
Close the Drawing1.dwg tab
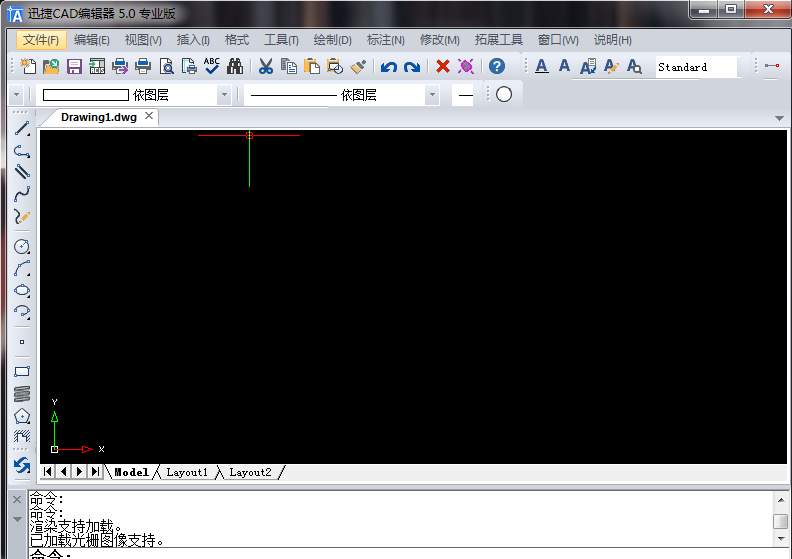[148, 116]
